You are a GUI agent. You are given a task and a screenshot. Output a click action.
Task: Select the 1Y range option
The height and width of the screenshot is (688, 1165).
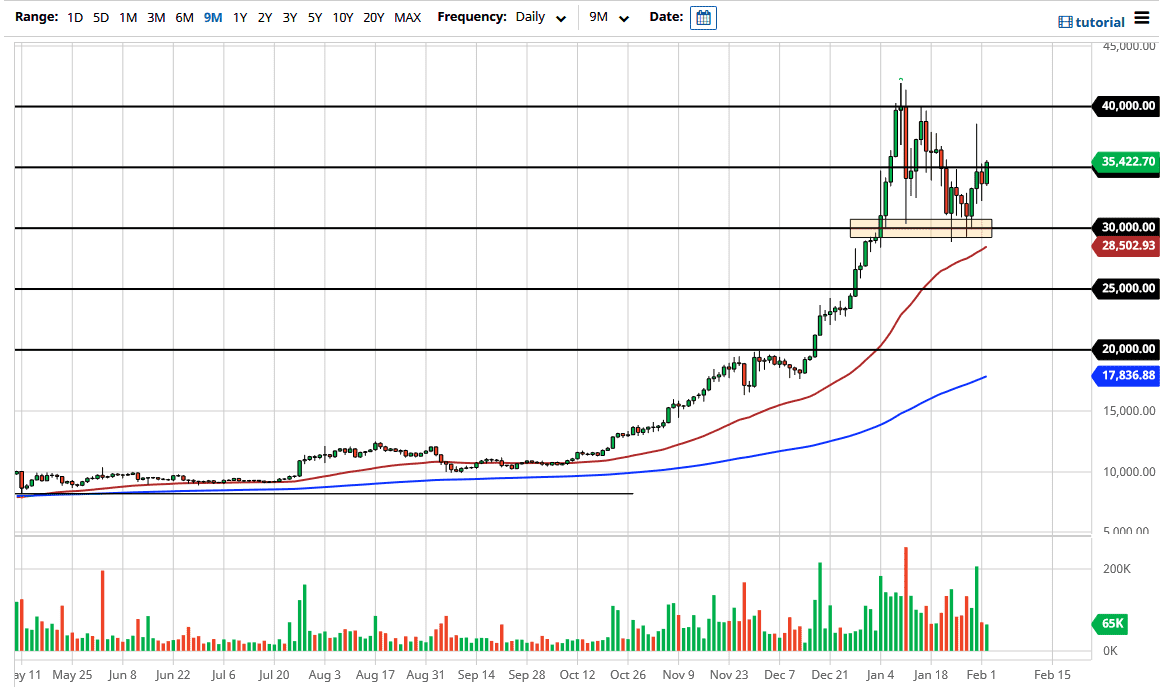coord(239,17)
